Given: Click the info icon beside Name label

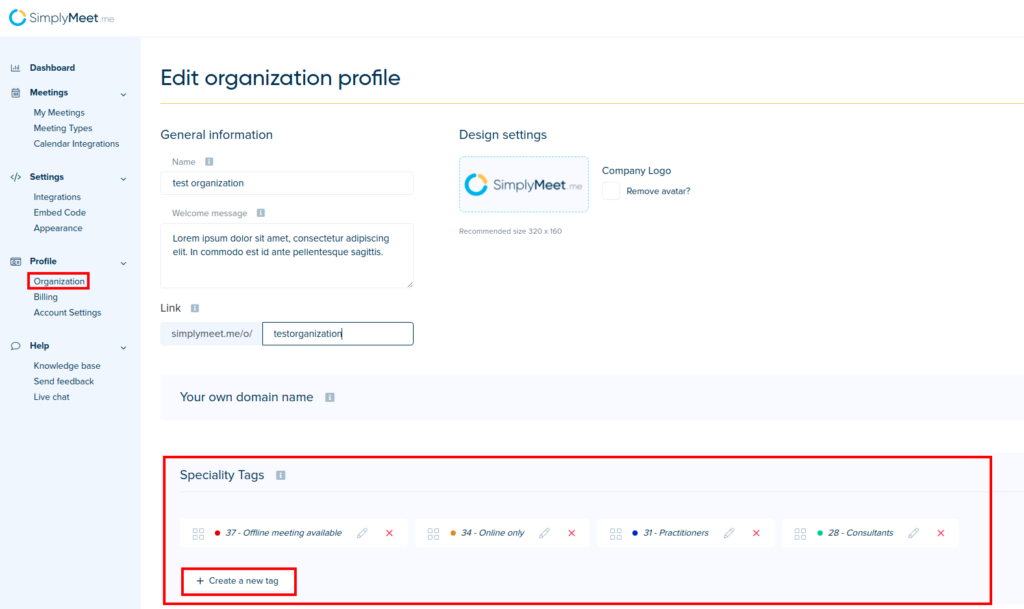Looking at the screenshot, I should click(x=209, y=162).
